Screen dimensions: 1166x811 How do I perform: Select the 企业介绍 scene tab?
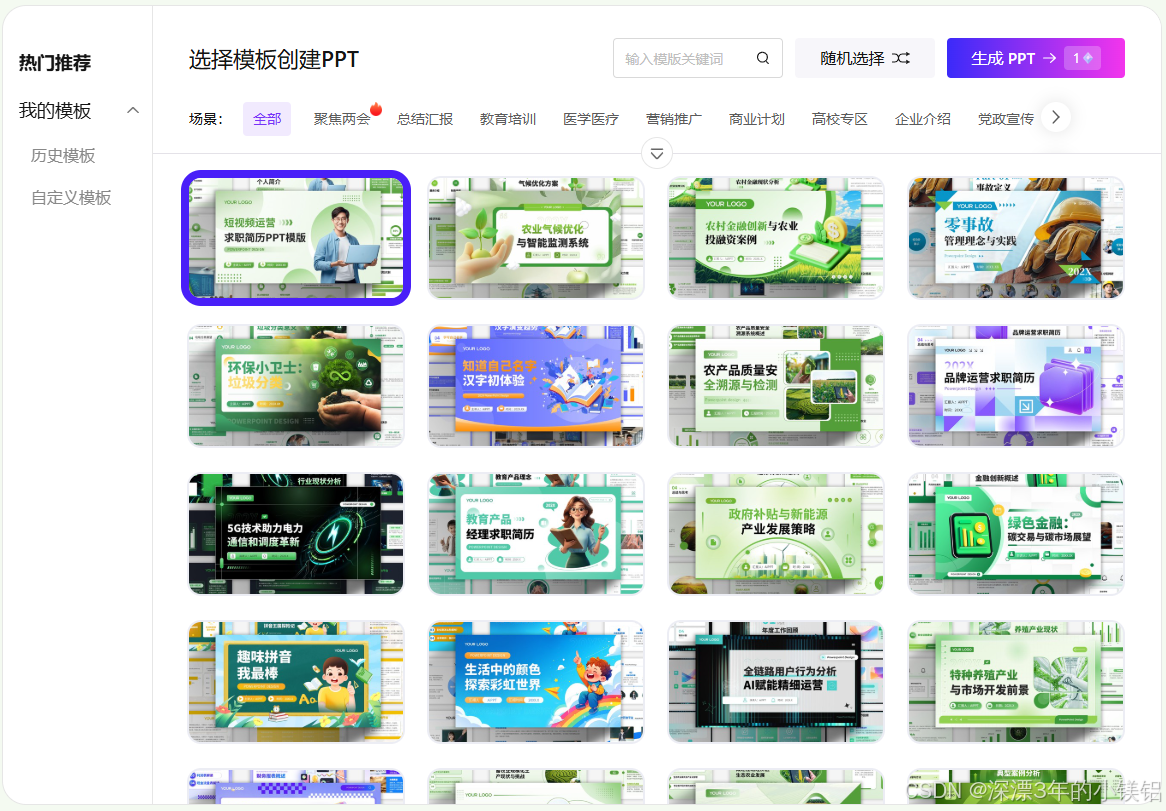923,119
